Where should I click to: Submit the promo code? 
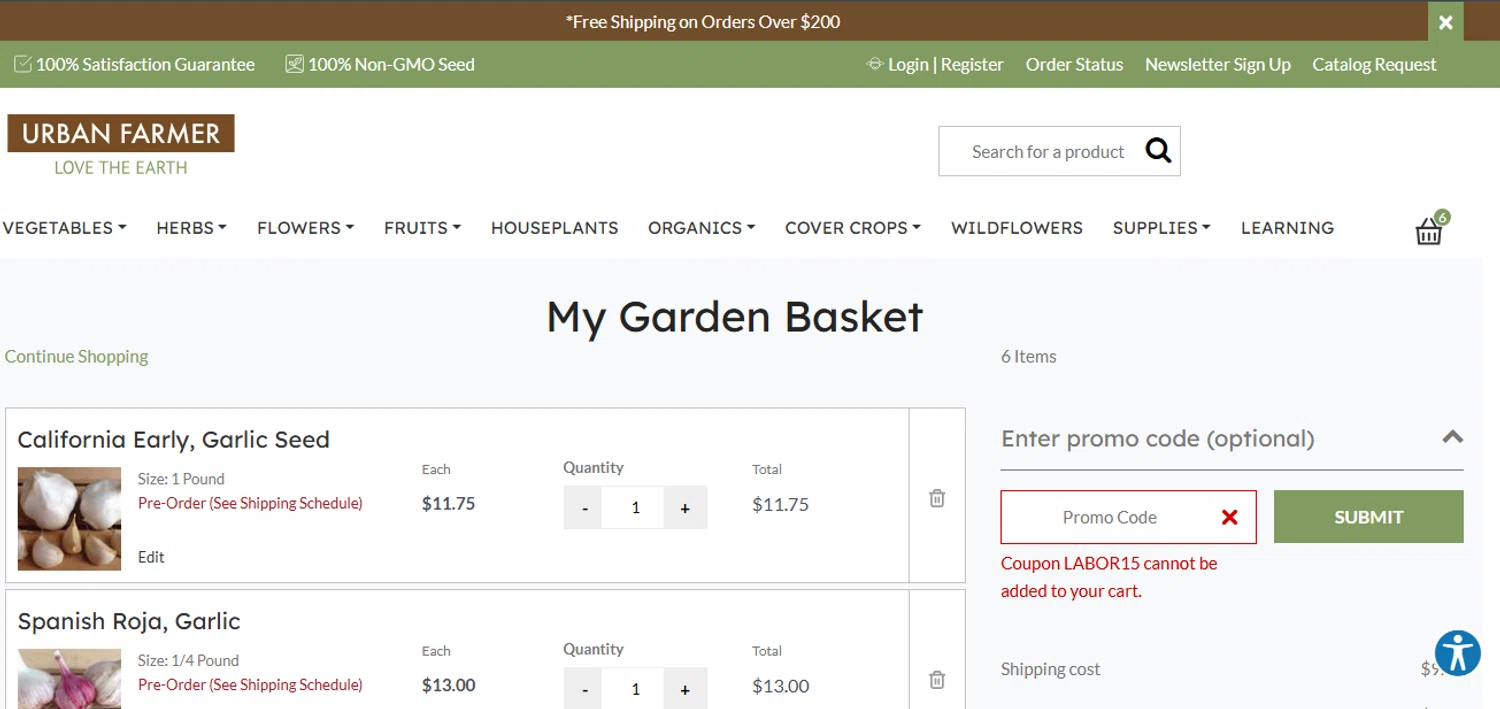1368,517
